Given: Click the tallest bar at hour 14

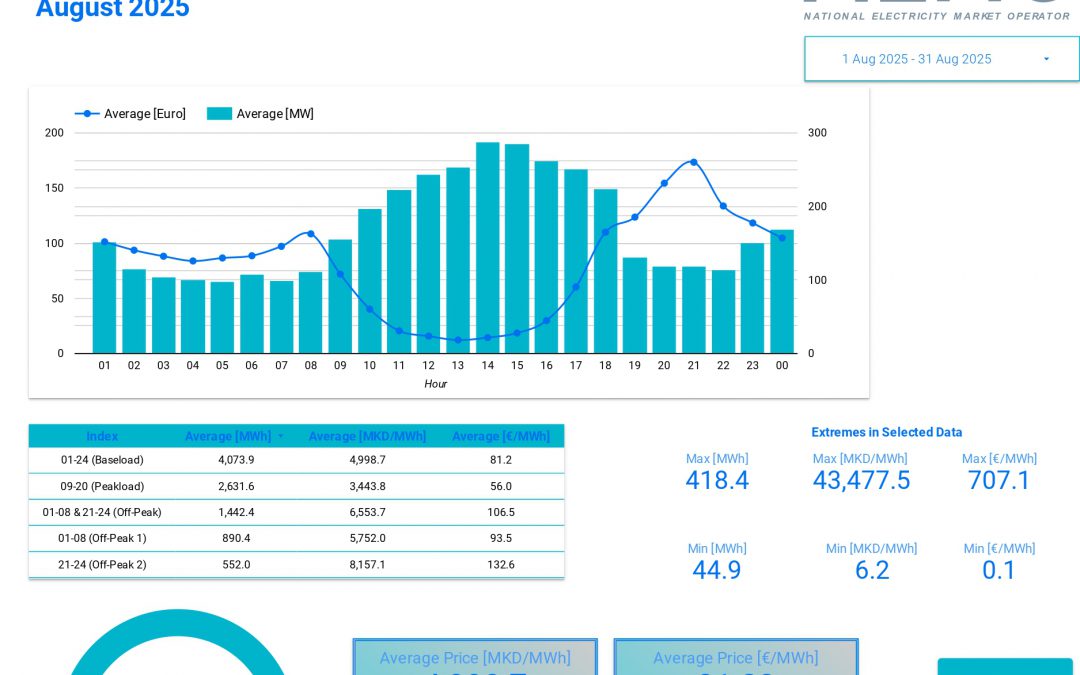Looking at the screenshot, I should (487, 250).
